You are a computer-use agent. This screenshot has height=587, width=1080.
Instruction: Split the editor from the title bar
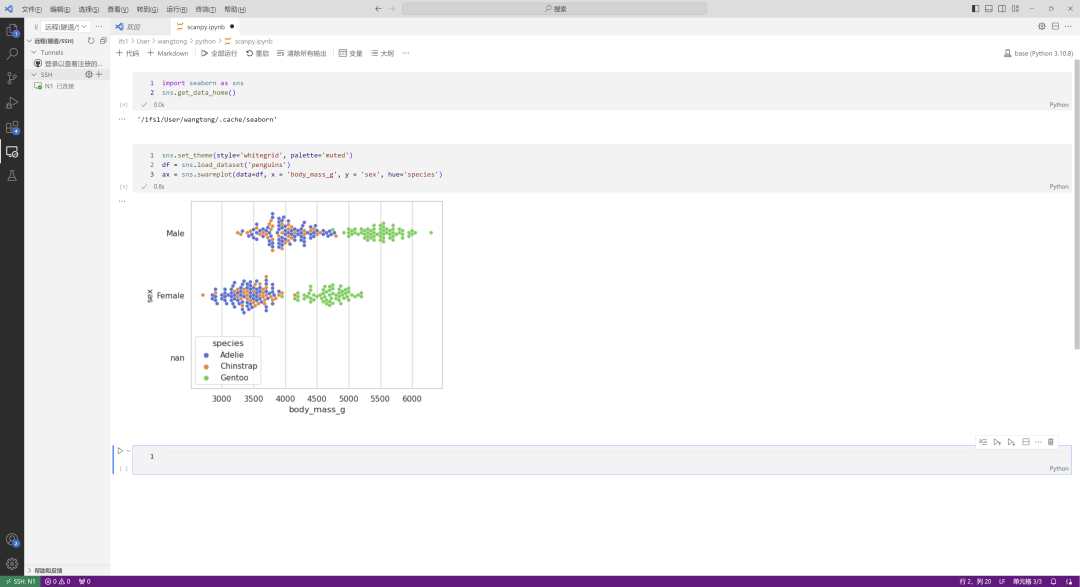[x=1055, y=26]
